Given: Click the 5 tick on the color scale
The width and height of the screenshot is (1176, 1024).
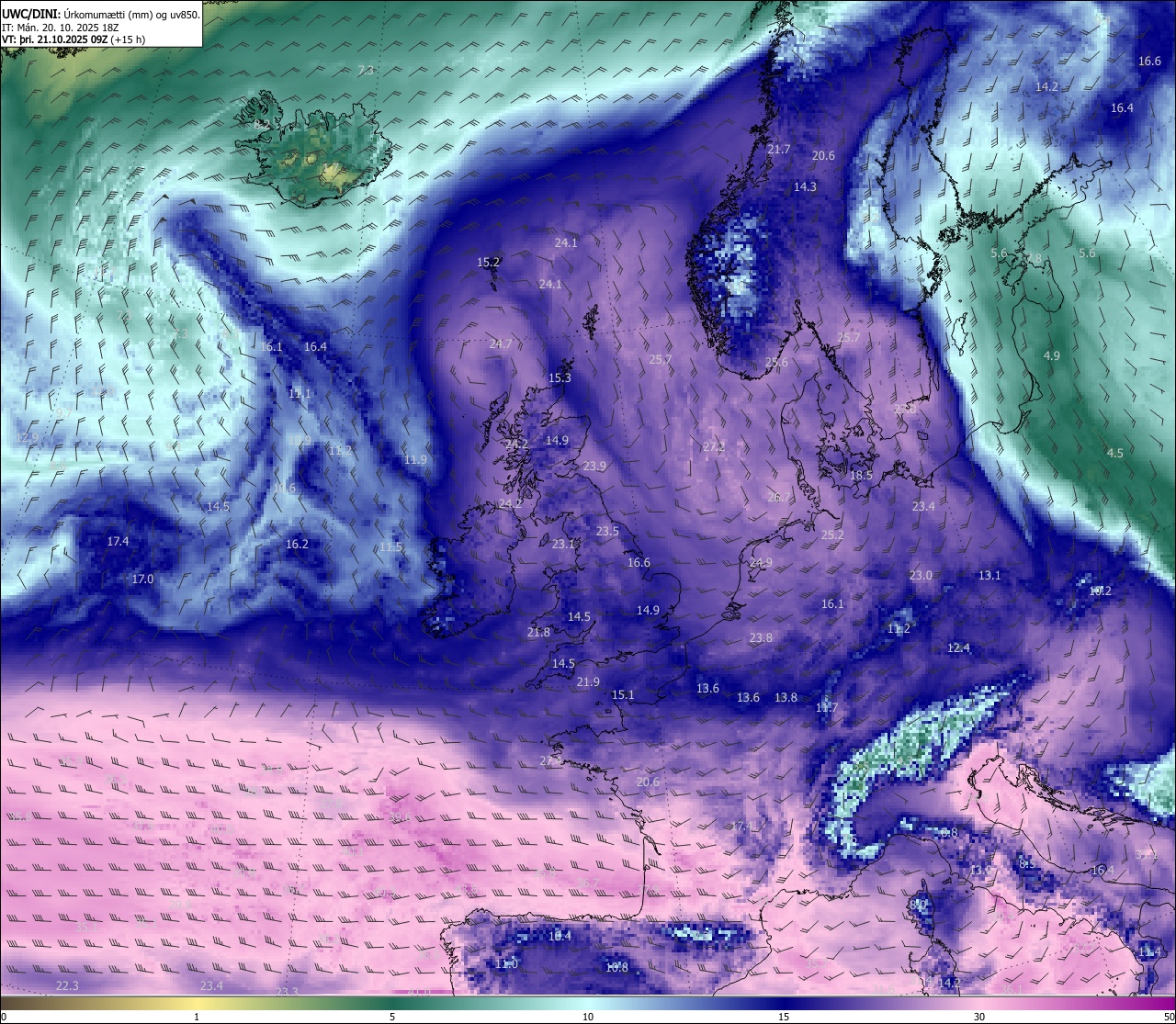Looking at the screenshot, I should 392,1017.
